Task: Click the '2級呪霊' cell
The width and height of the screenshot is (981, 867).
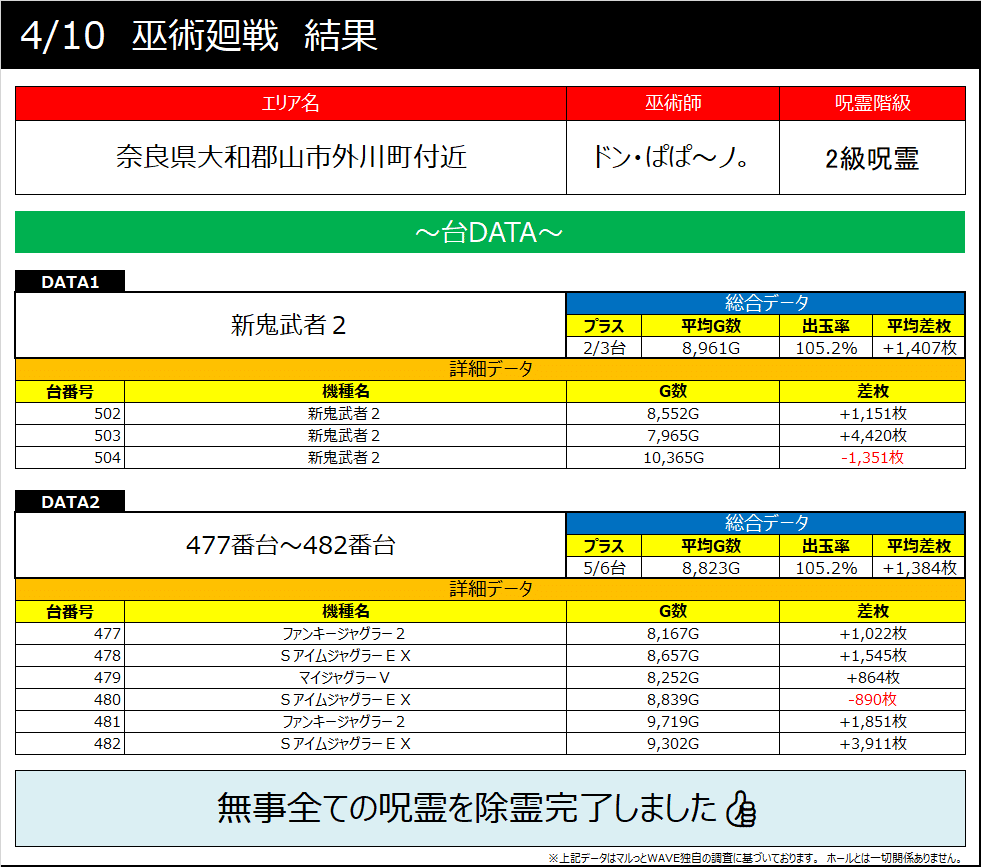Action: [872, 158]
